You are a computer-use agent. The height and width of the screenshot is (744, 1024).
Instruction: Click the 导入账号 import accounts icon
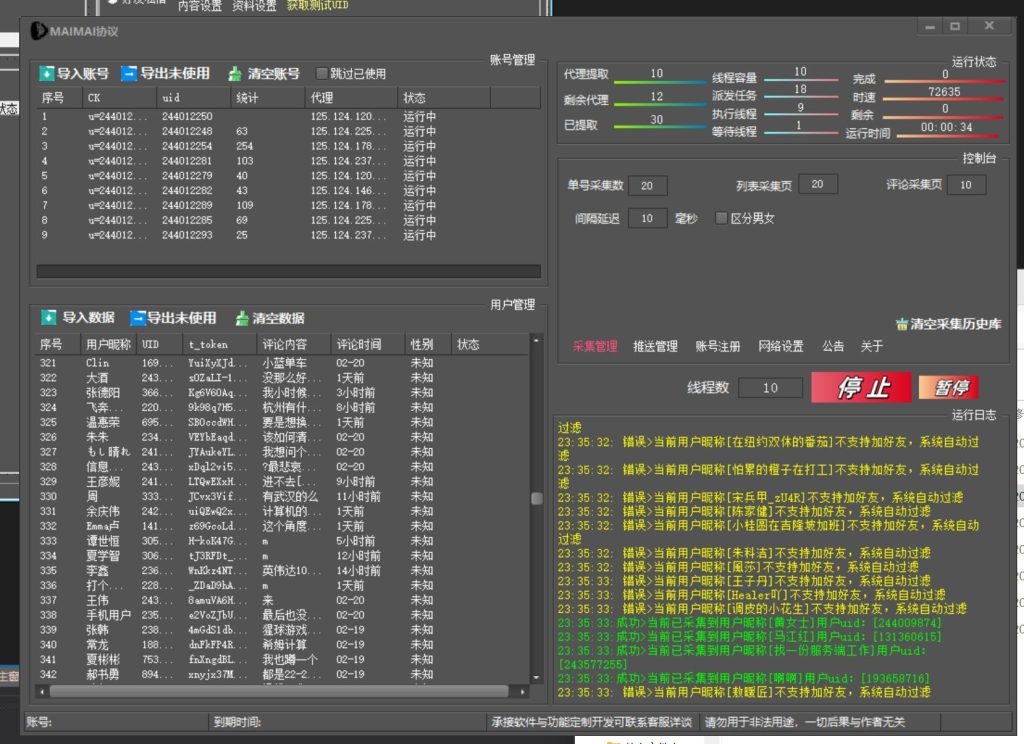point(47,74)
